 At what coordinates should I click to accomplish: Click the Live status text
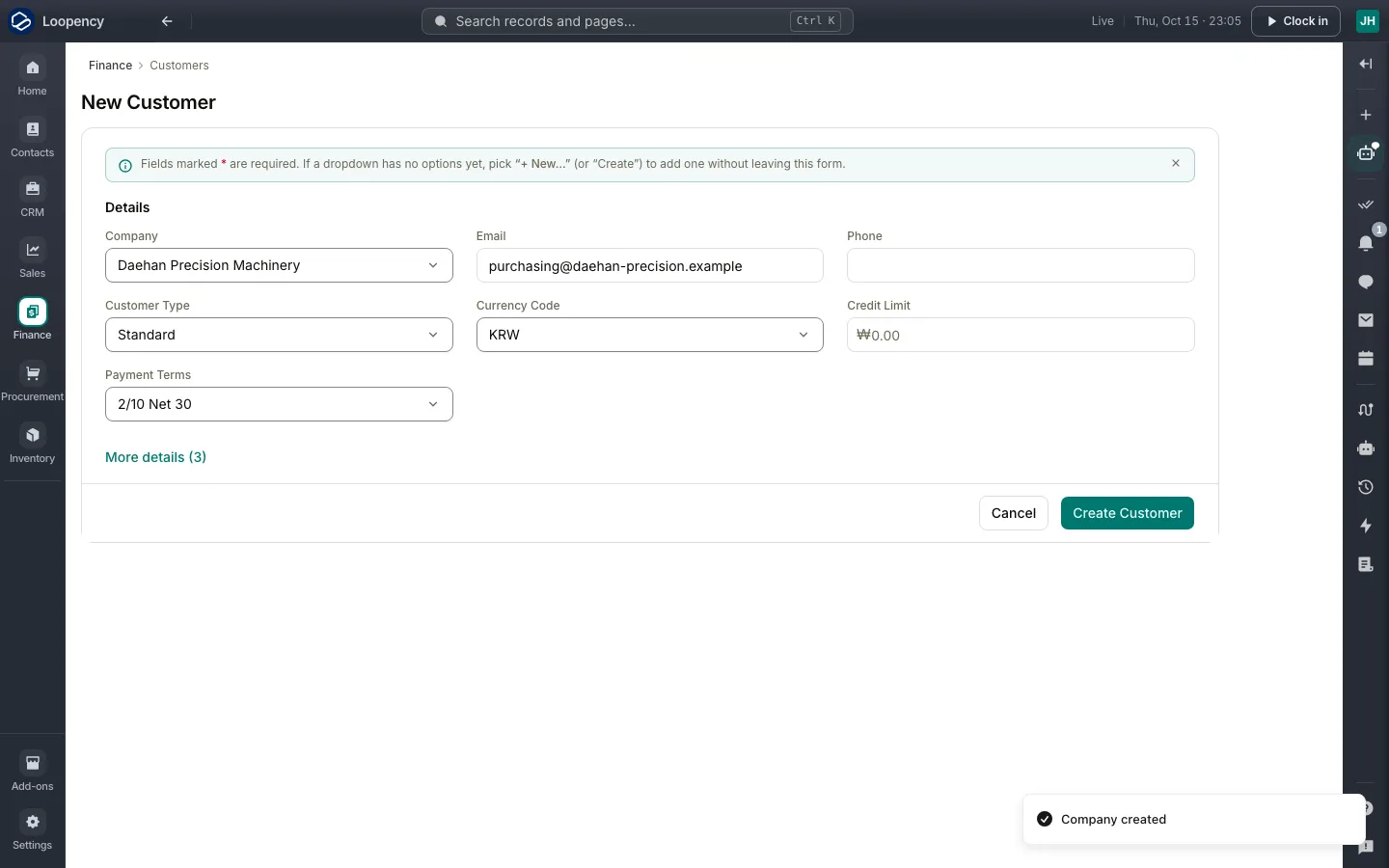point(1103,21)
